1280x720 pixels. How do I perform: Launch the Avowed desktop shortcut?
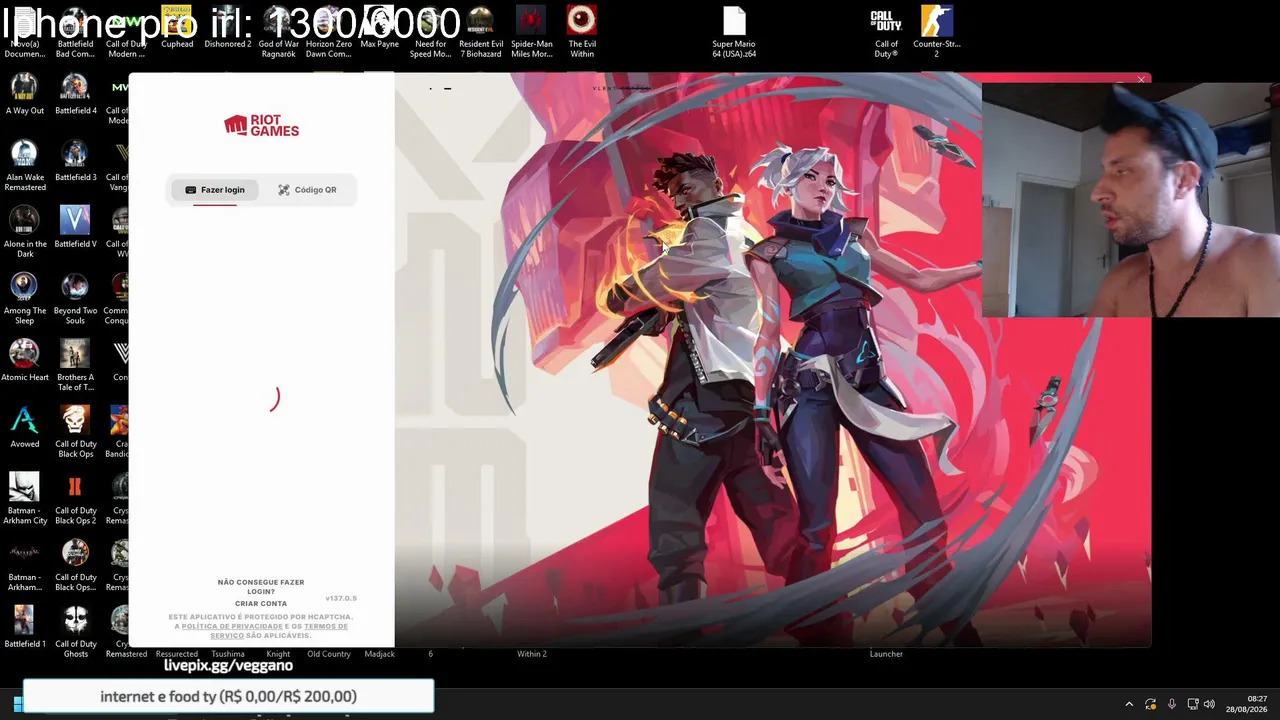coord(25,428)
